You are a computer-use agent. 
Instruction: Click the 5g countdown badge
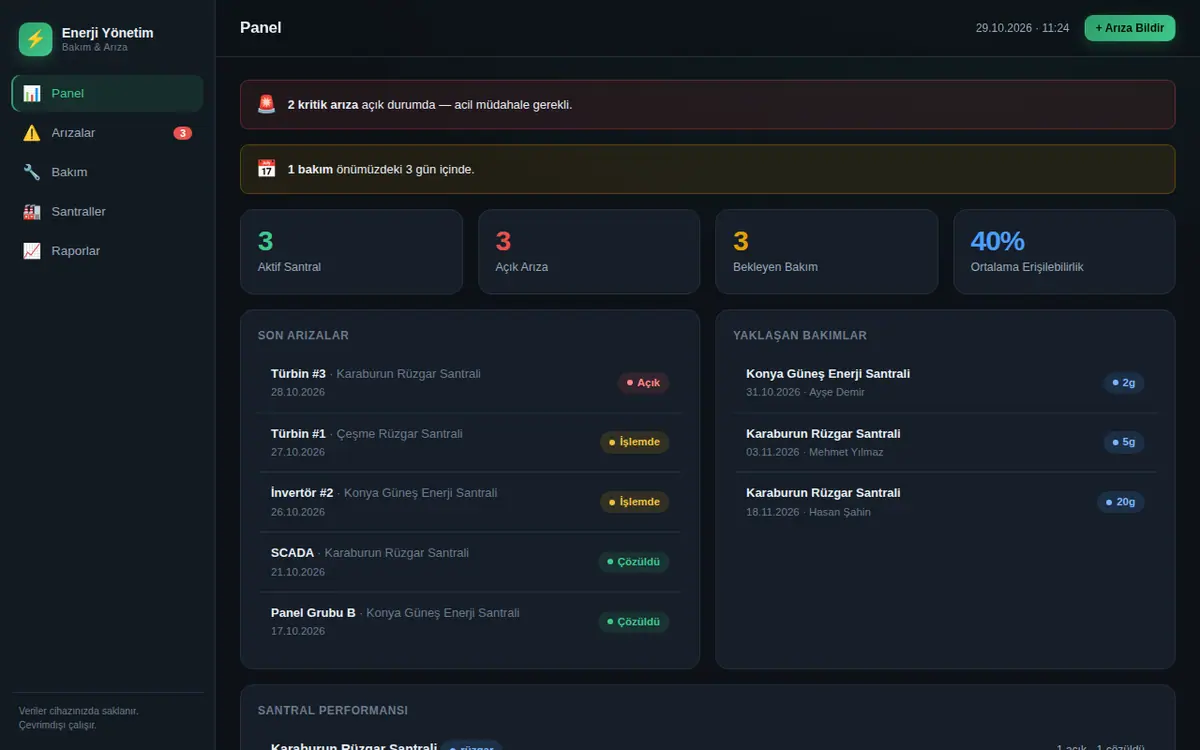coord(1124,442)
